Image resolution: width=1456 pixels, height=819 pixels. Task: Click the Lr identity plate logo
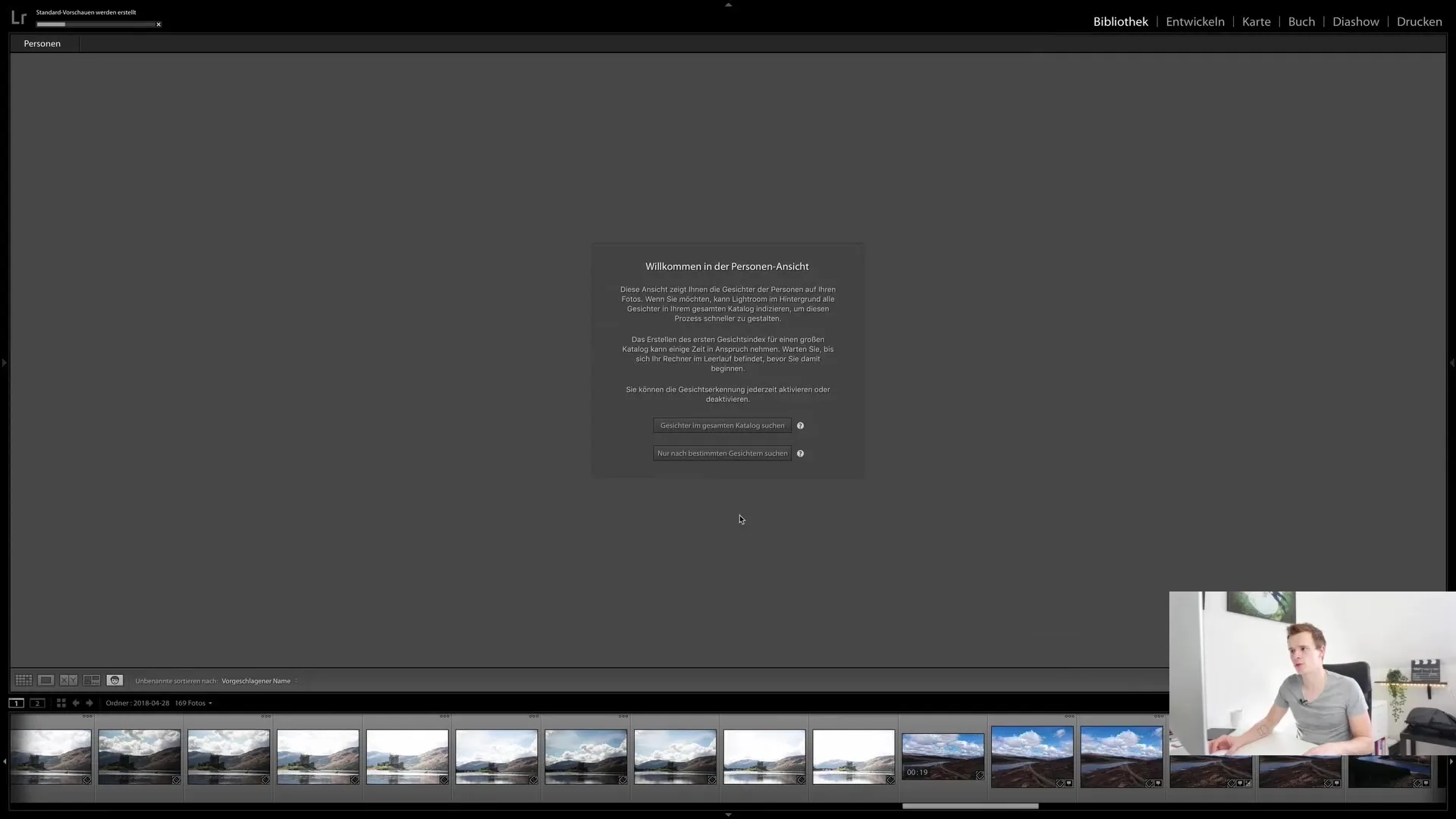[19, 17]
